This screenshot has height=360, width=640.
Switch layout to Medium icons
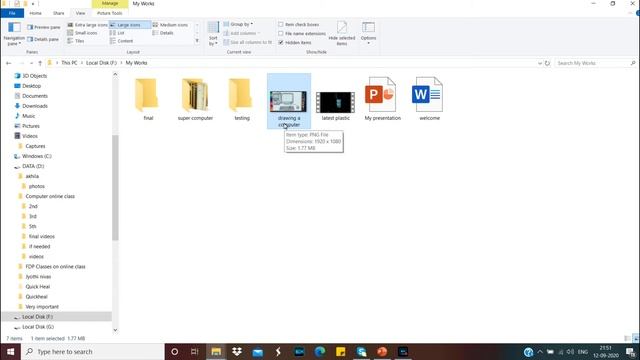pos(171,25)
